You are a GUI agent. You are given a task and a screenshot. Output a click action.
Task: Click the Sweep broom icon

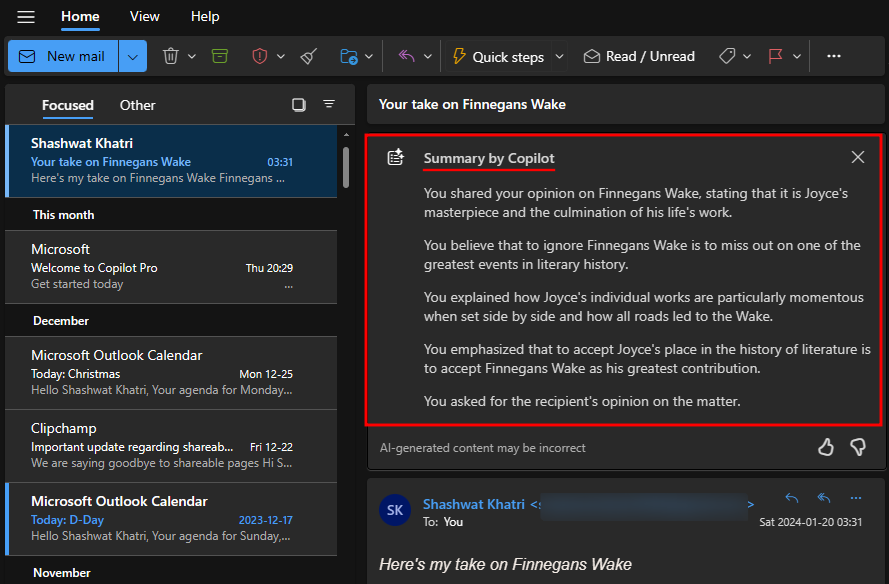(308, 56)
